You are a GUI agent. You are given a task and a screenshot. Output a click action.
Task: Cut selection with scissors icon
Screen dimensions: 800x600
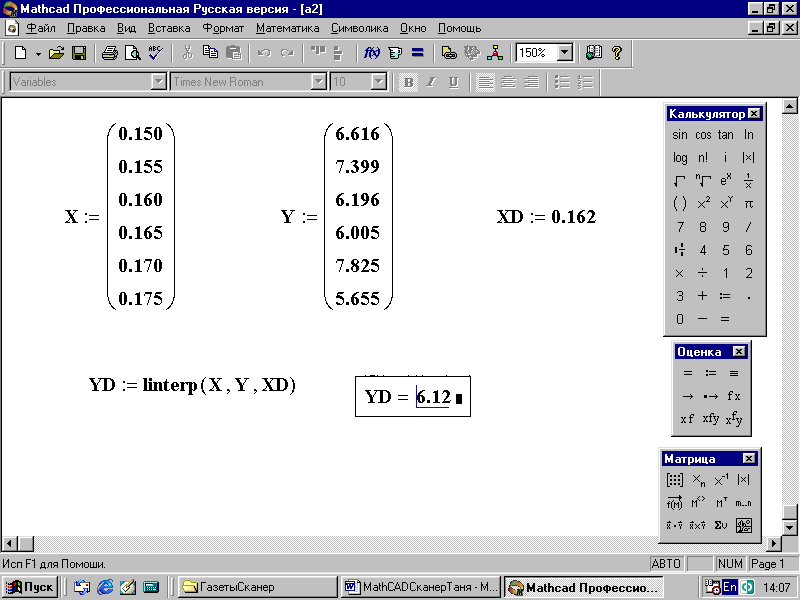tap(188, 53)
